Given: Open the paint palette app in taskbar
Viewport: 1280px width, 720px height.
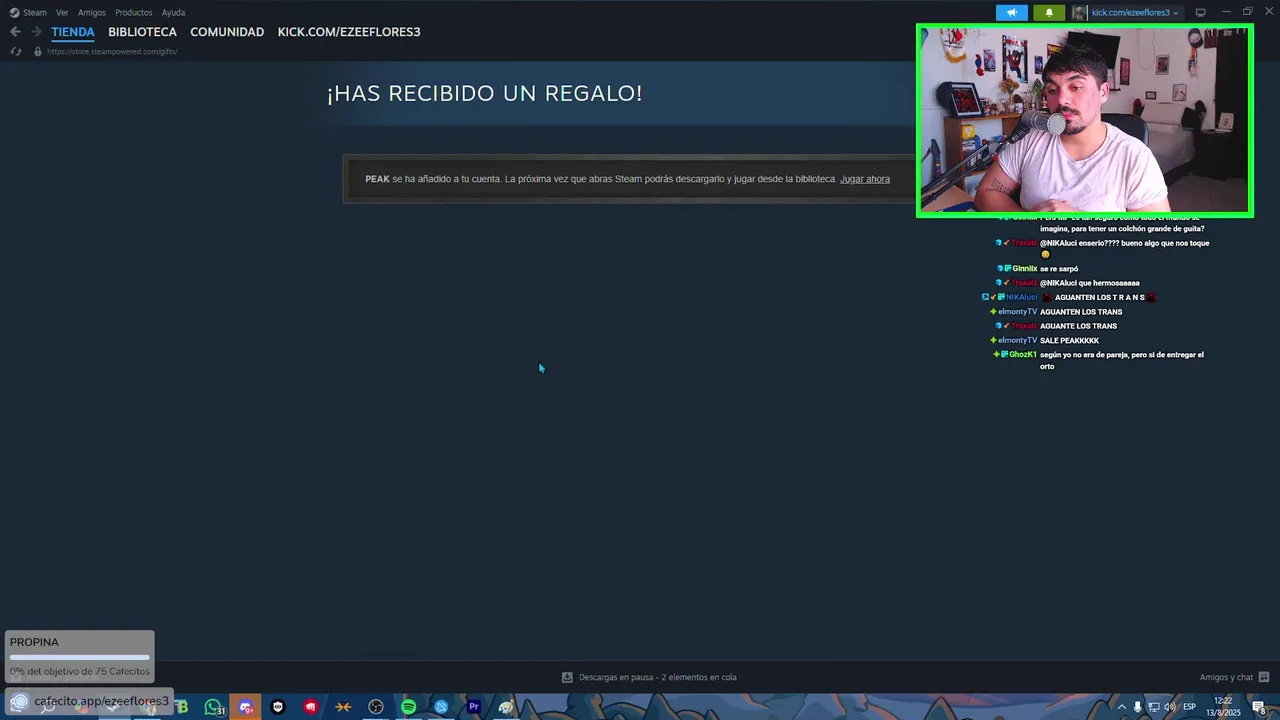Looking at the screenshot, I should [x=506, y=707].
